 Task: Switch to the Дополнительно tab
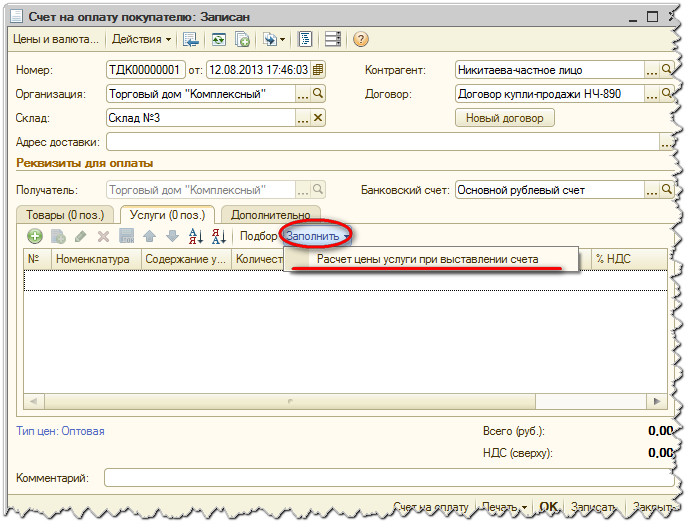coord(271,214)
